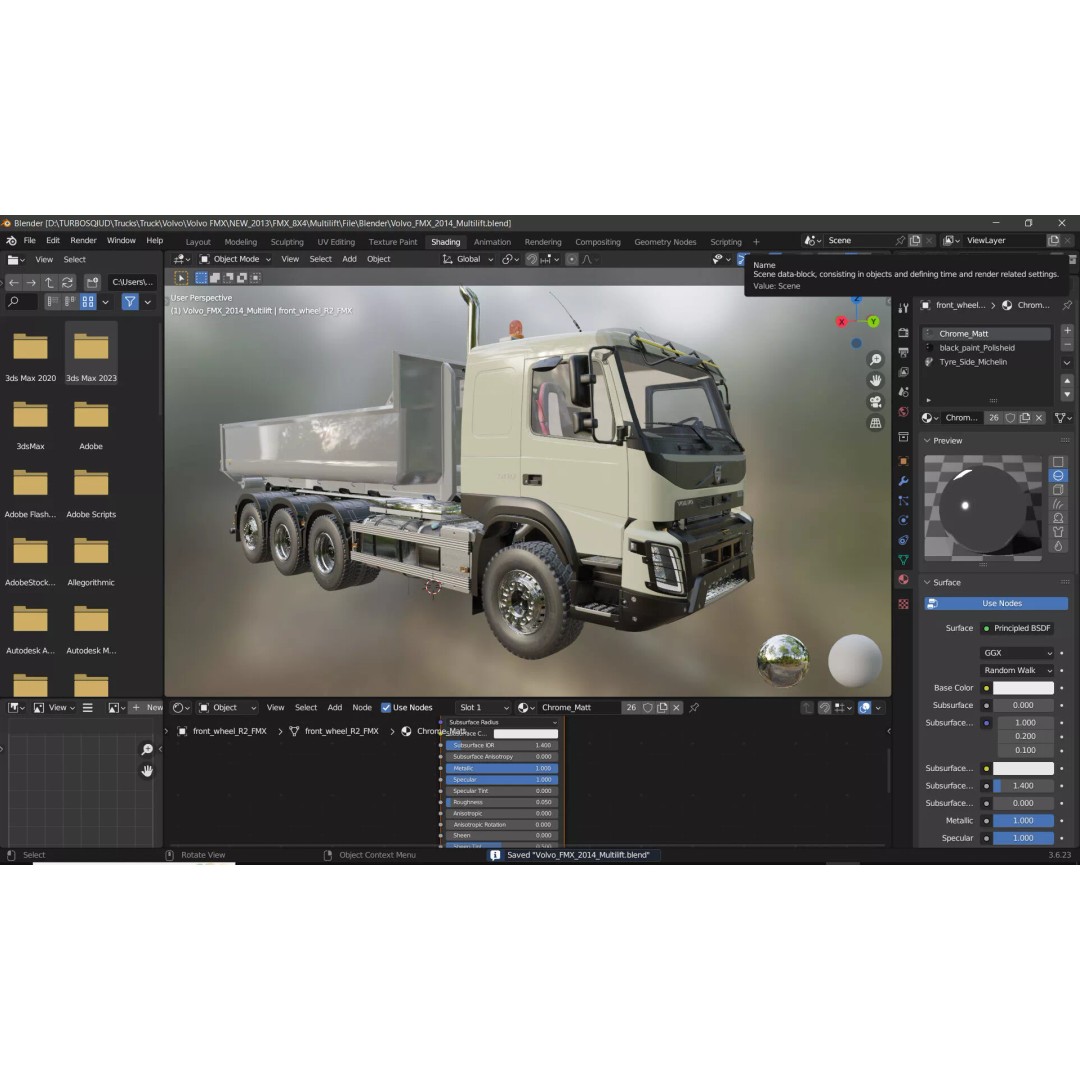Open the Physics properties tab
1080x1080 pixels.
(903, 520)
